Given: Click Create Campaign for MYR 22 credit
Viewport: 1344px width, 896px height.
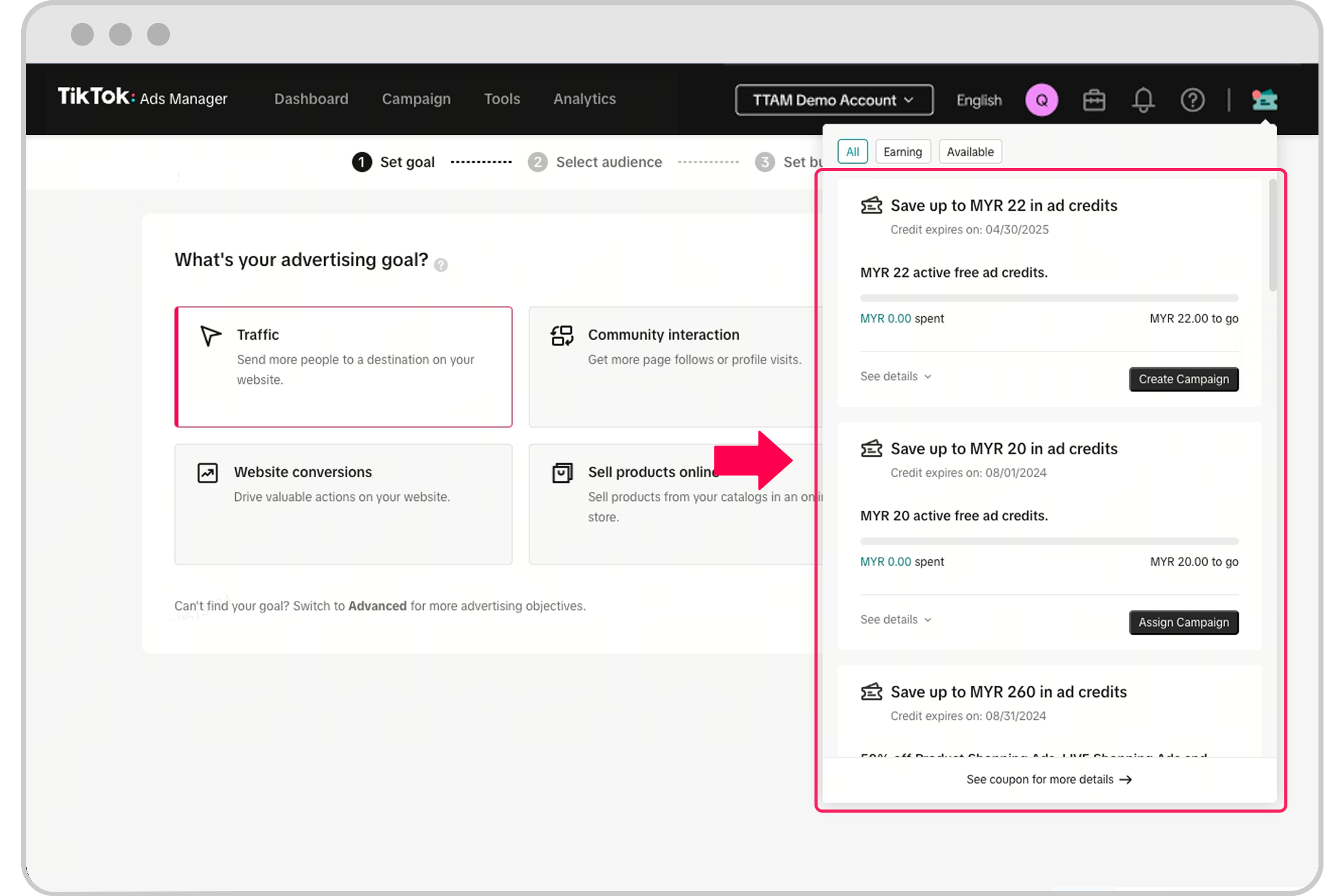Looking at the screenshot, I should (1183, 378).
